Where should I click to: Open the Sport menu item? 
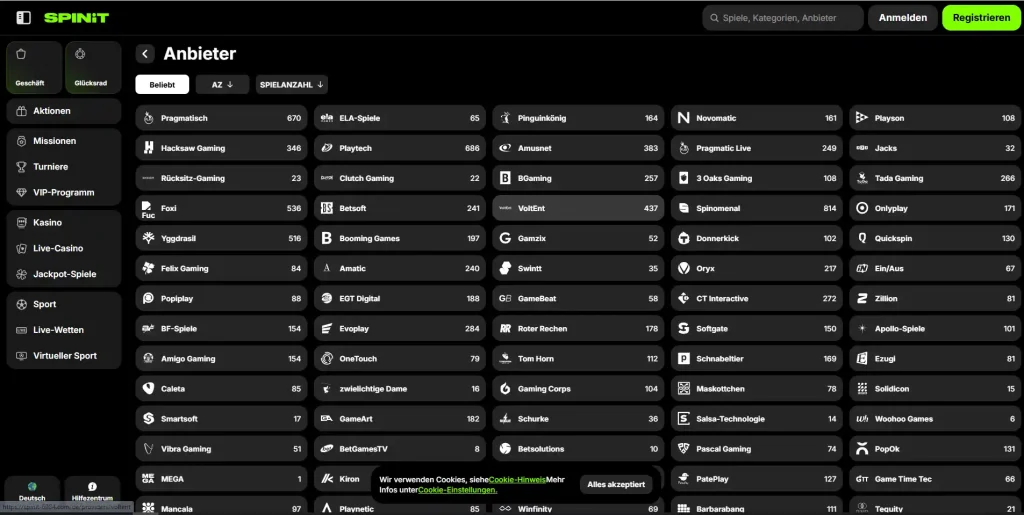[64, 304]
